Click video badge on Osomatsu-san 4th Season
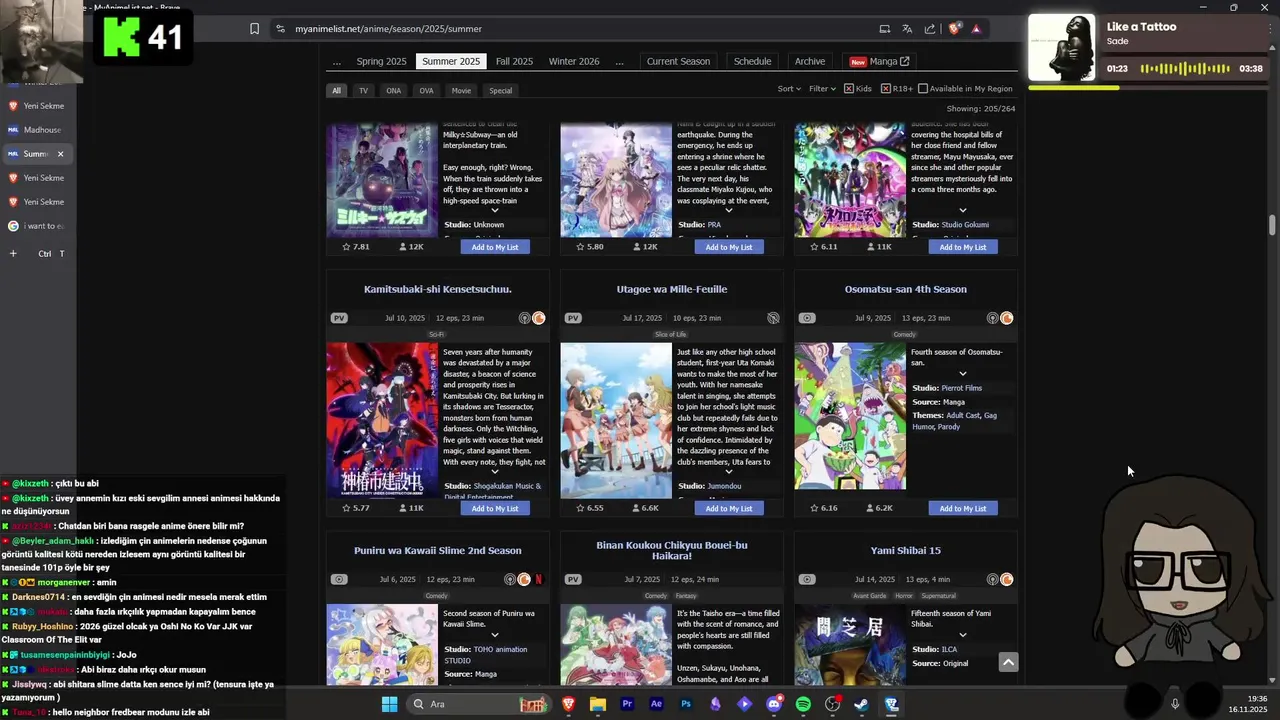The width and height of the screenshot is (1280, 720). point(807,318)
